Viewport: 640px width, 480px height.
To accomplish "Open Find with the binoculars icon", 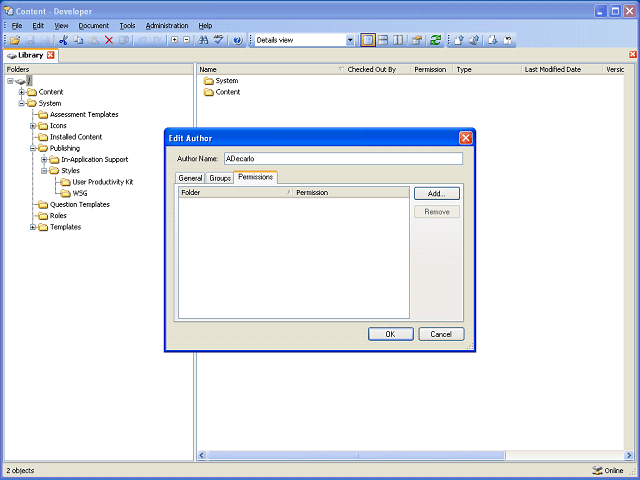I will tap(203, 40).
